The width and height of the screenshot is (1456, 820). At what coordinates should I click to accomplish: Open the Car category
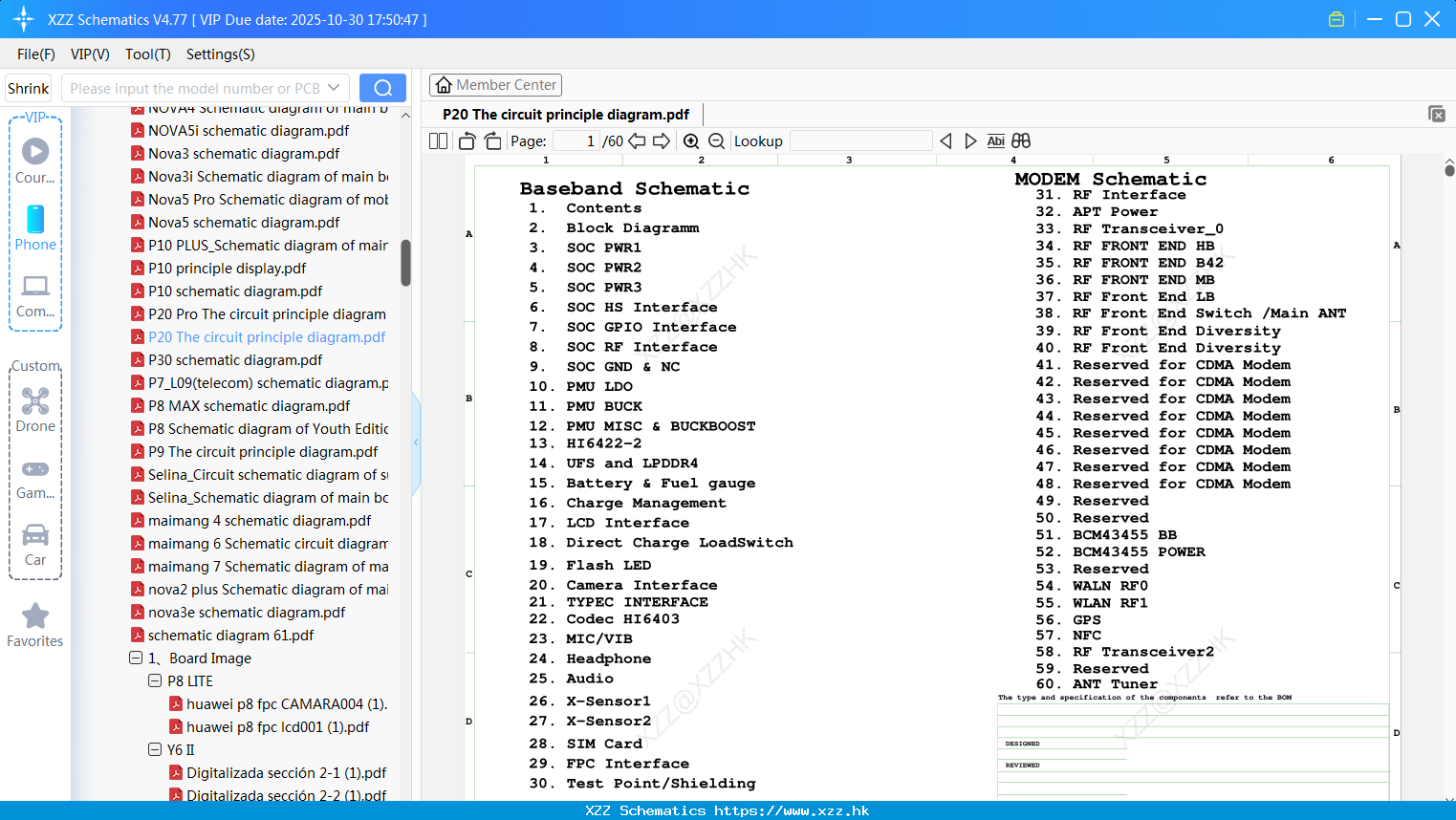point(35,545)
